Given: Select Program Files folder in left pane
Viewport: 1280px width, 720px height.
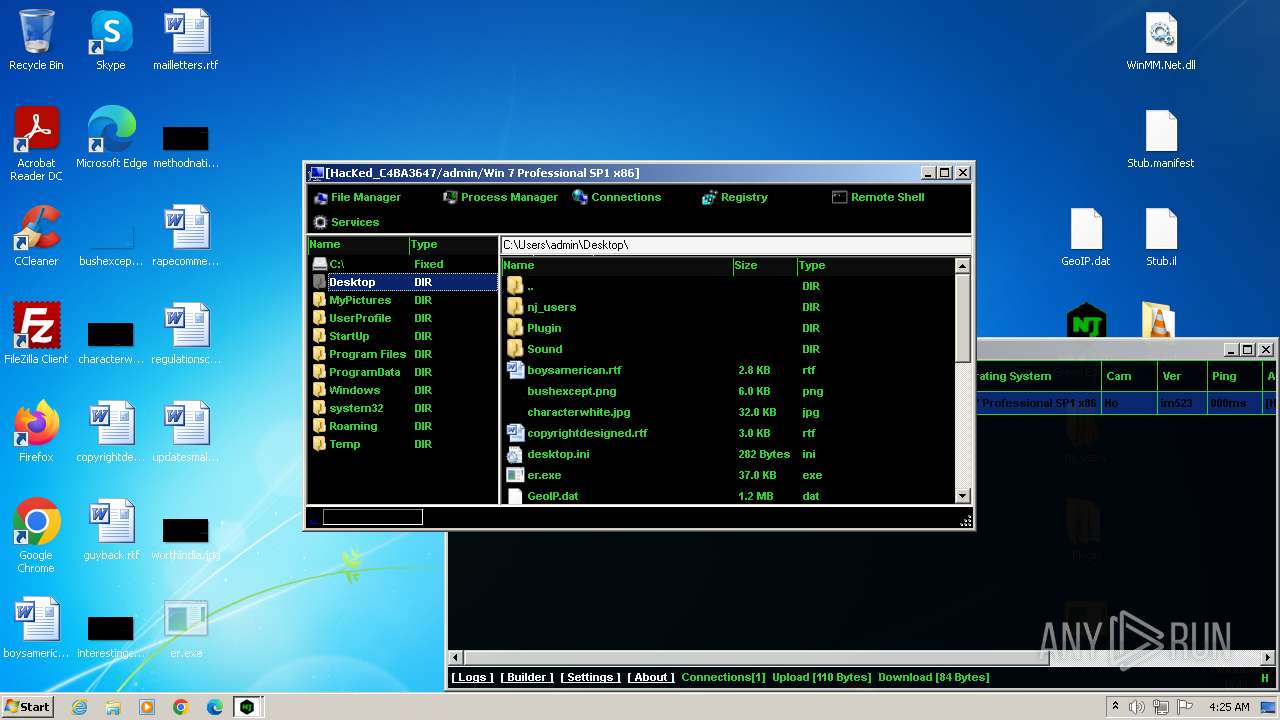Looking at the screenshot, I should click(x=402, y=354).
